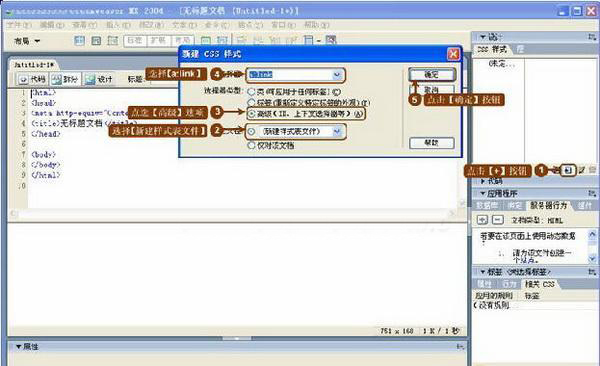Switch to 布局 mode in layout bar

pos(183,41)
